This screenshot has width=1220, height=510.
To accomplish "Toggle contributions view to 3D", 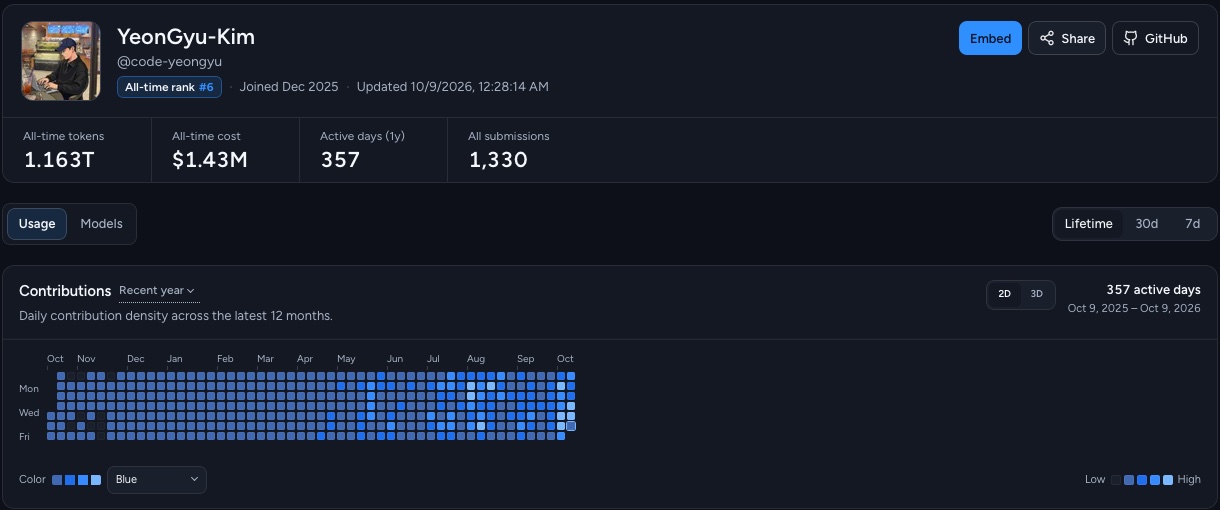I will (1036, 294).
